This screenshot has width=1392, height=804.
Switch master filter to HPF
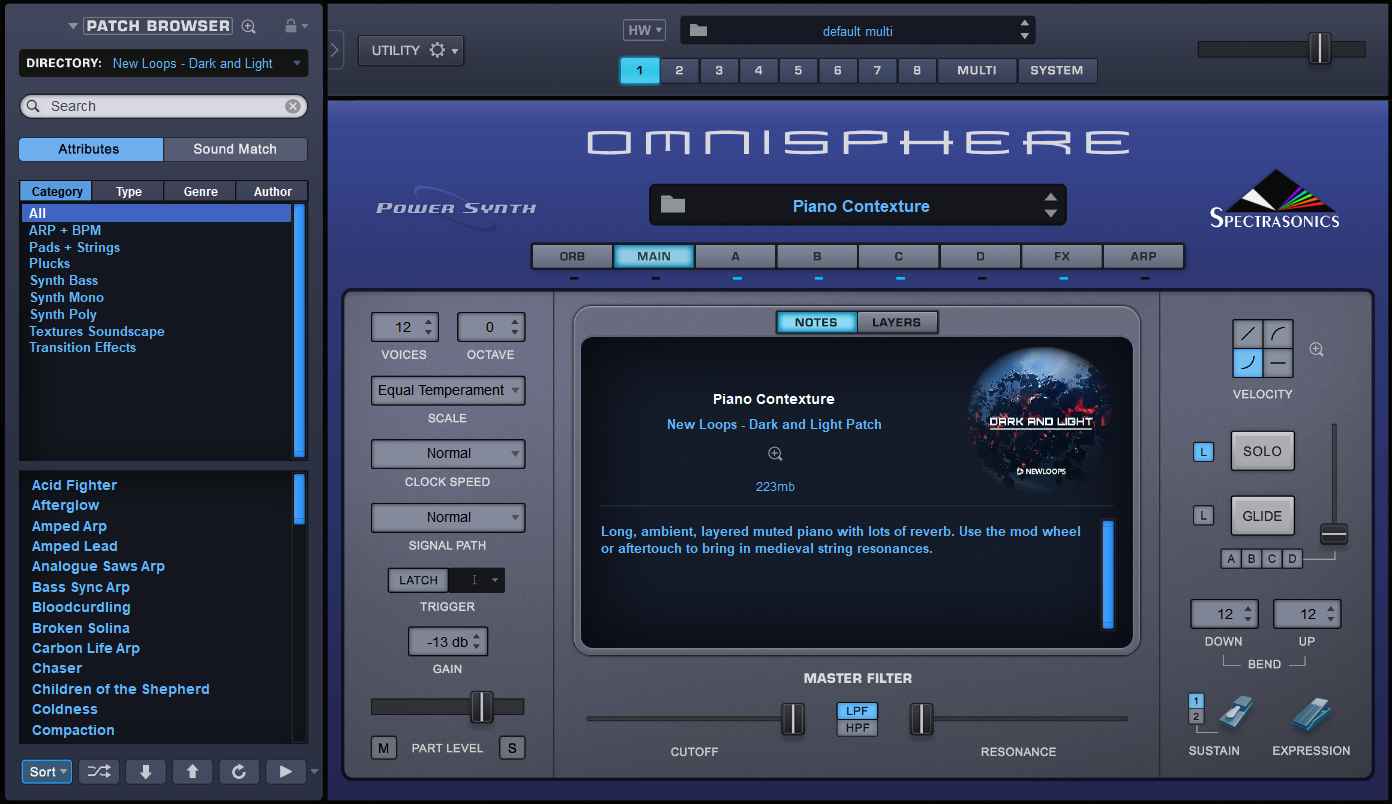(x=857, y=728)
